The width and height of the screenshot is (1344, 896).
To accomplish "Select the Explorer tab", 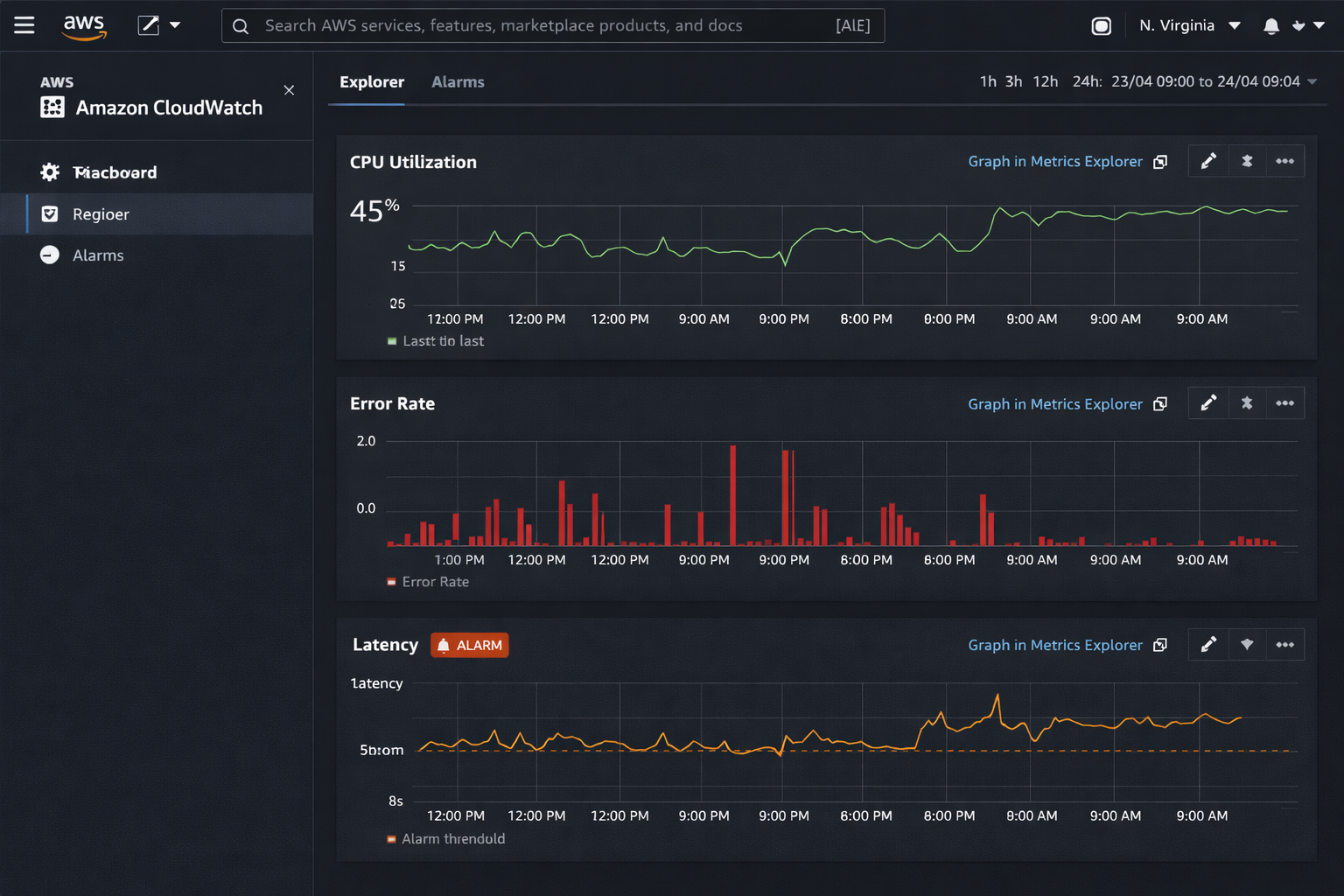I will 372,82.
